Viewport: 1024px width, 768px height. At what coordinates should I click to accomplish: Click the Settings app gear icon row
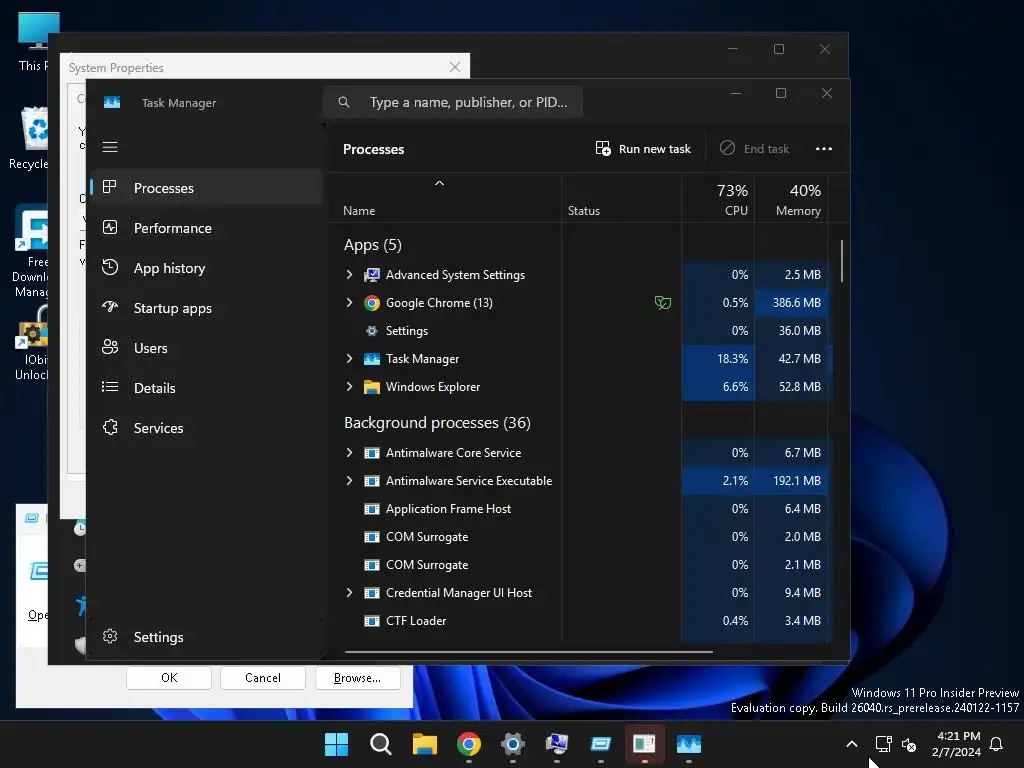point(372,331)
